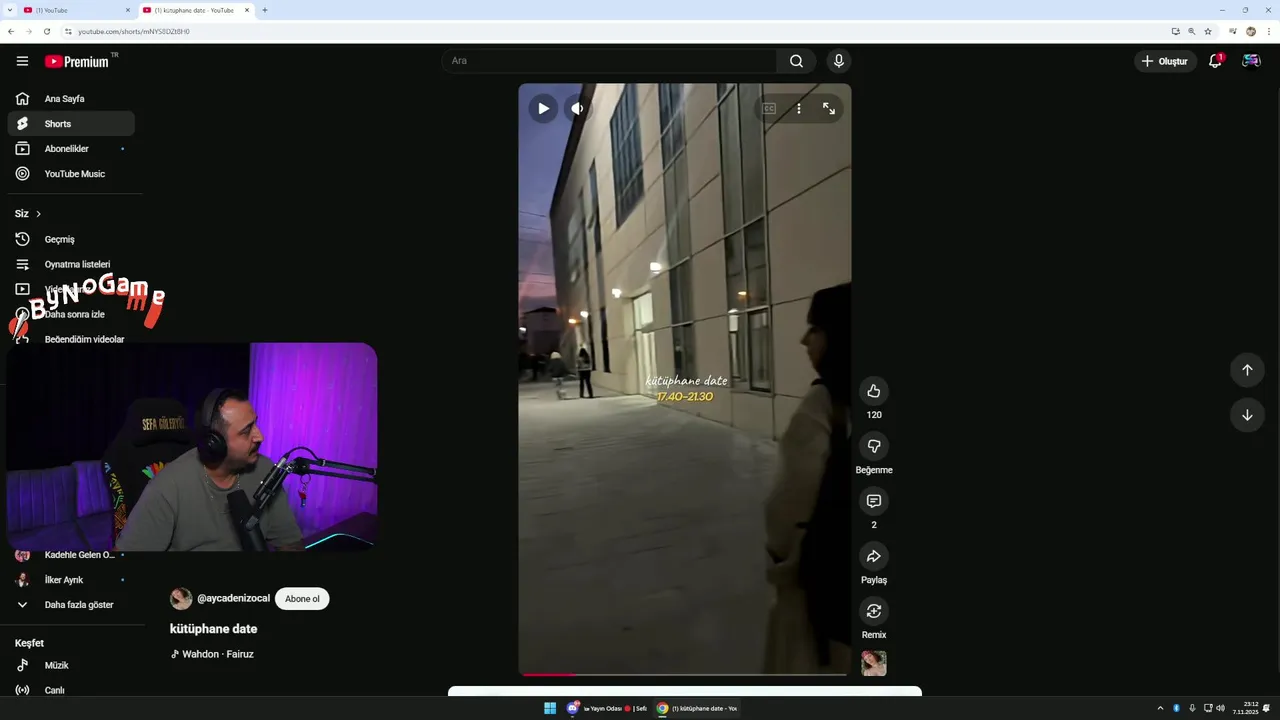
Task: Start voice search with microphone
Action: 838,61
